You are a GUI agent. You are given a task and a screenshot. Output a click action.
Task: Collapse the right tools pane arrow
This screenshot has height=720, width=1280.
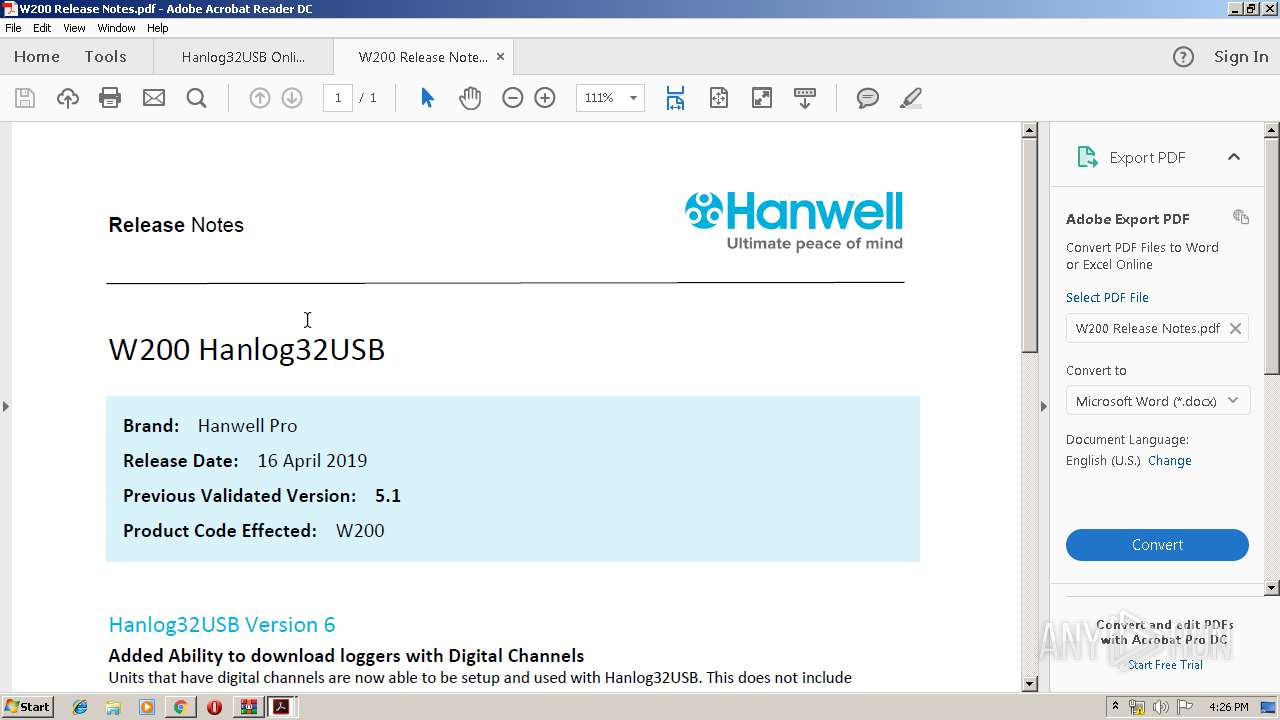pyautogui.click(x=1044, y=406)
